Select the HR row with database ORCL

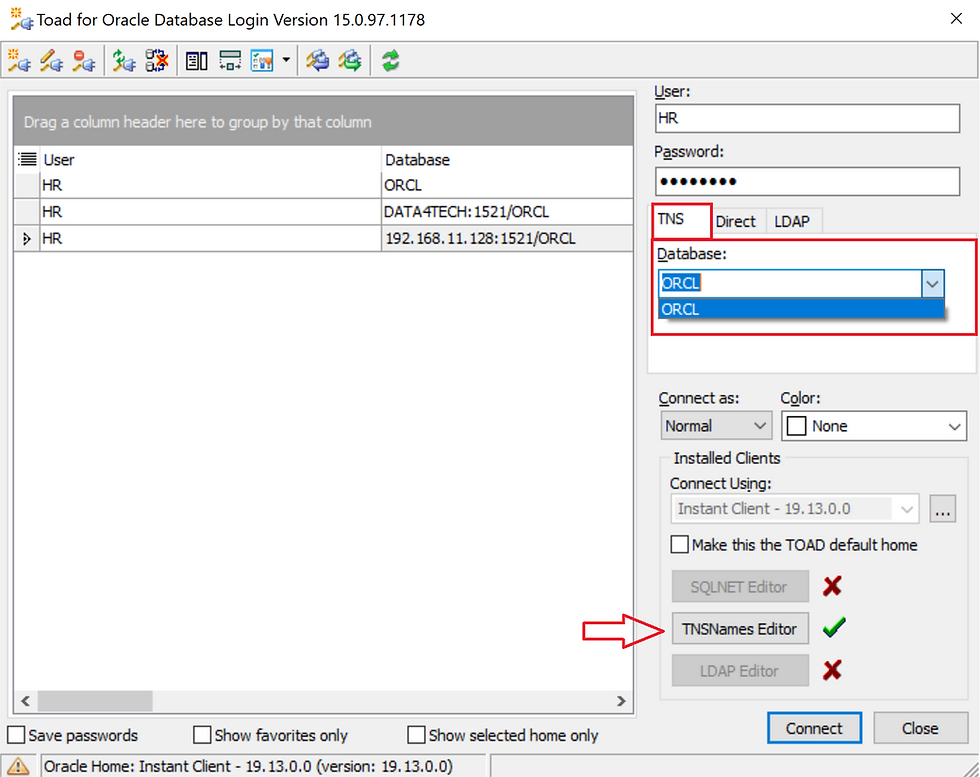tap(323, 185)
